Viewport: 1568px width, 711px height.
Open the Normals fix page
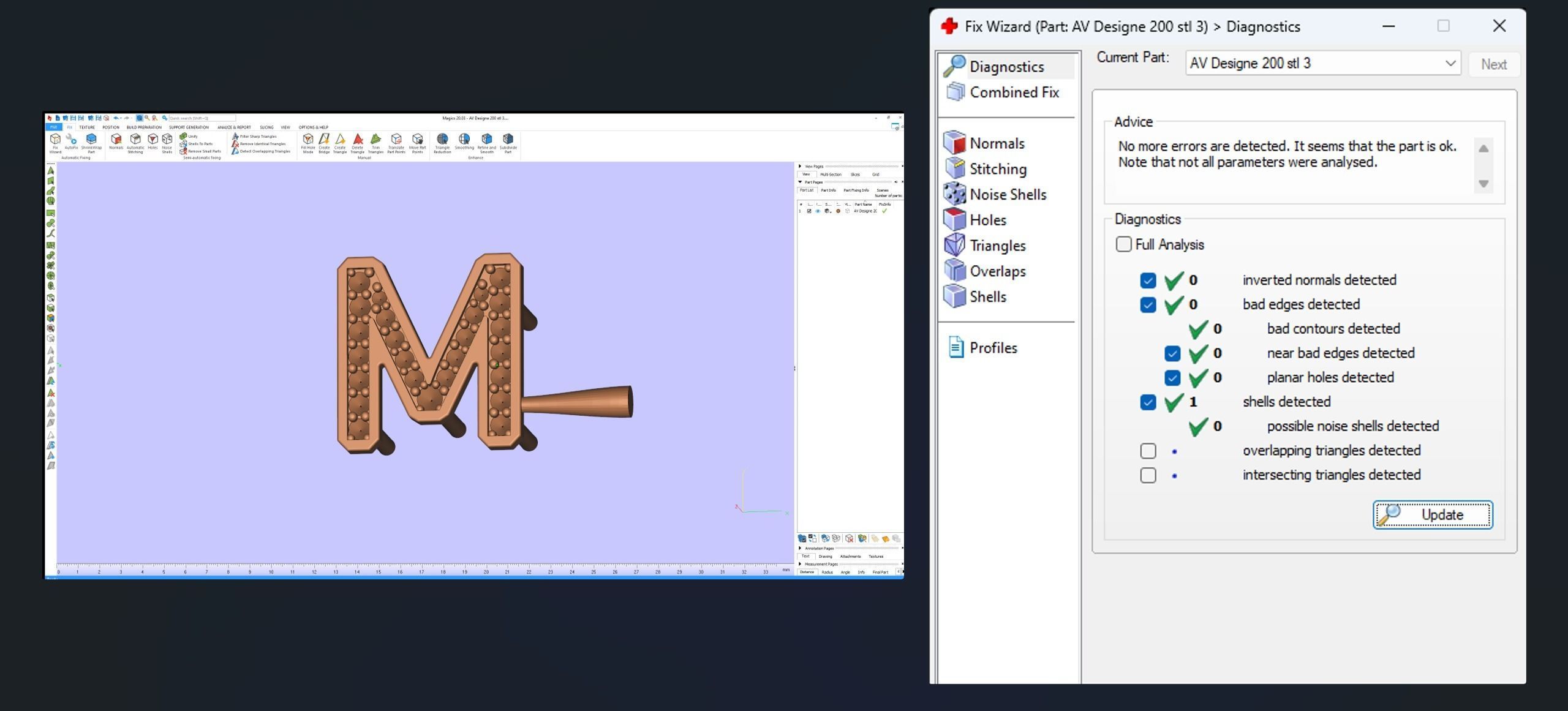click(x=996, y=143)
